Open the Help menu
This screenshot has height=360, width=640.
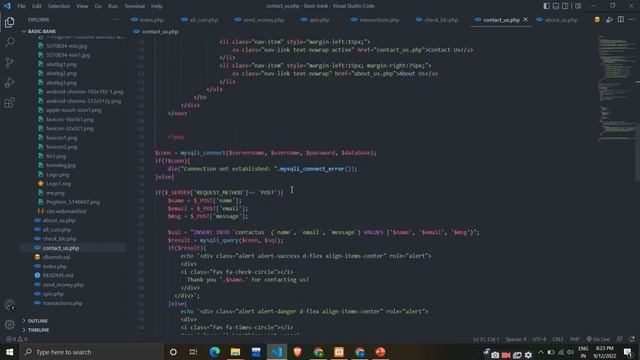tap(157, 6)
